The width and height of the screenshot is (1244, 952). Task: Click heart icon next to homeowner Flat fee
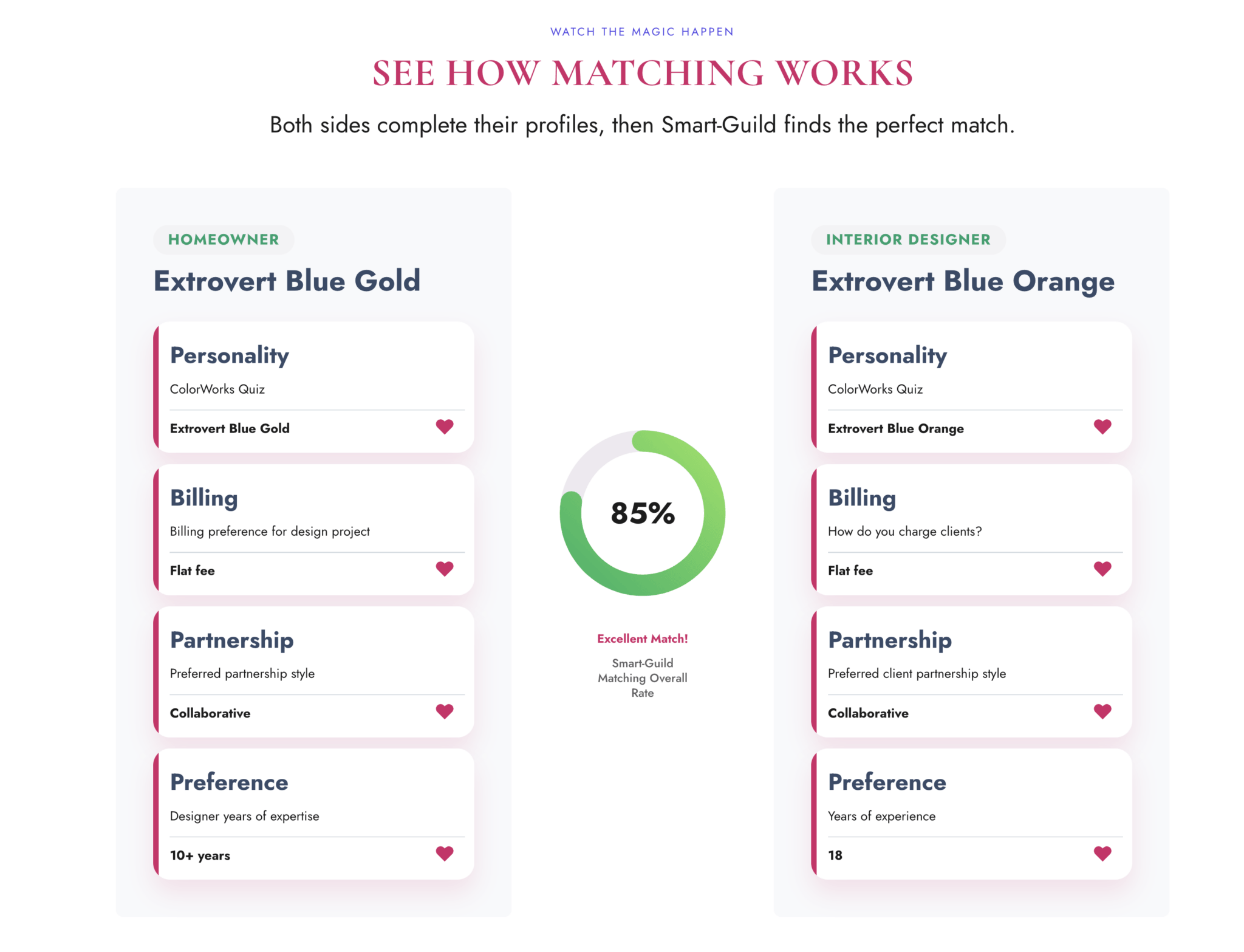[x=445, y=569]
